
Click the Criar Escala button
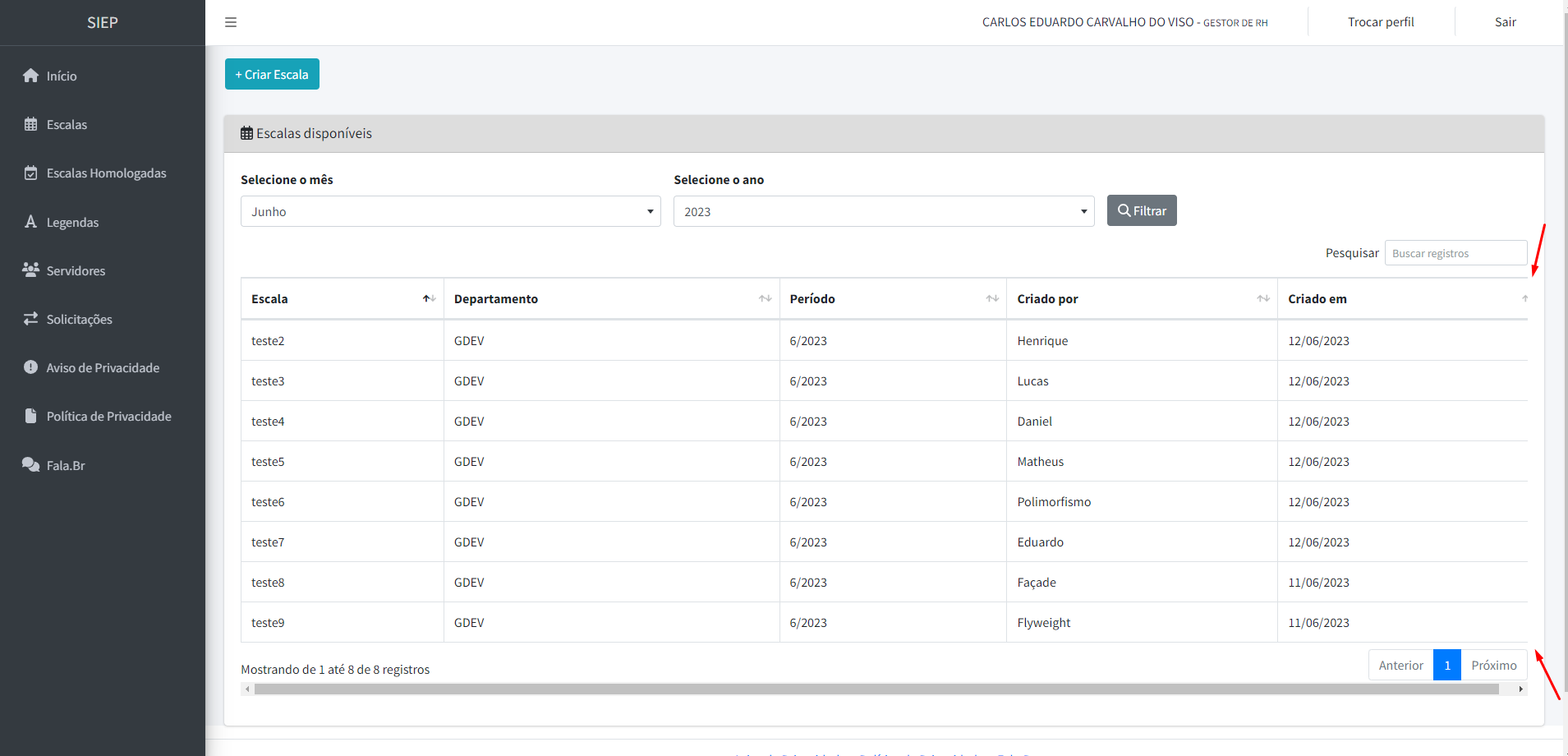click(x=272, y=74)
